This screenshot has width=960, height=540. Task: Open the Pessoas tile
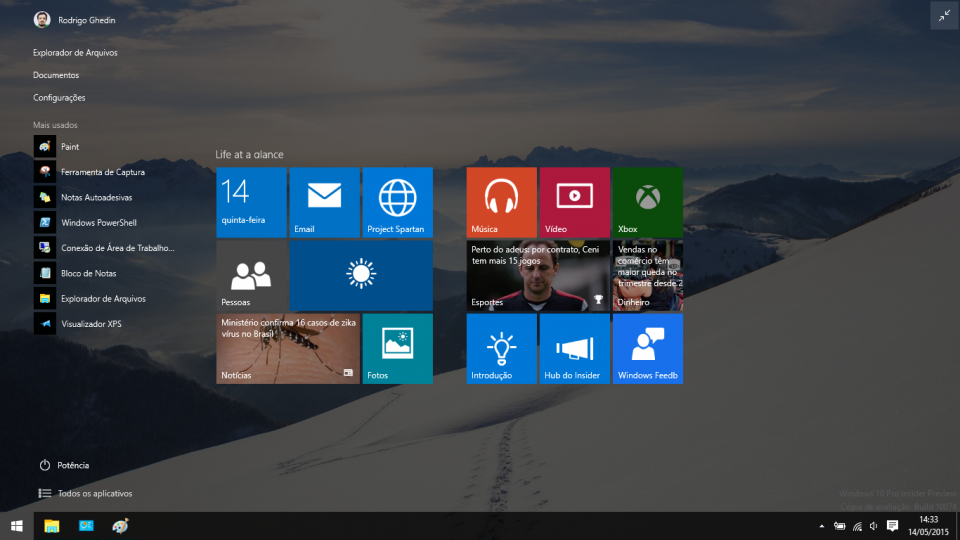(x=251, y=275)
